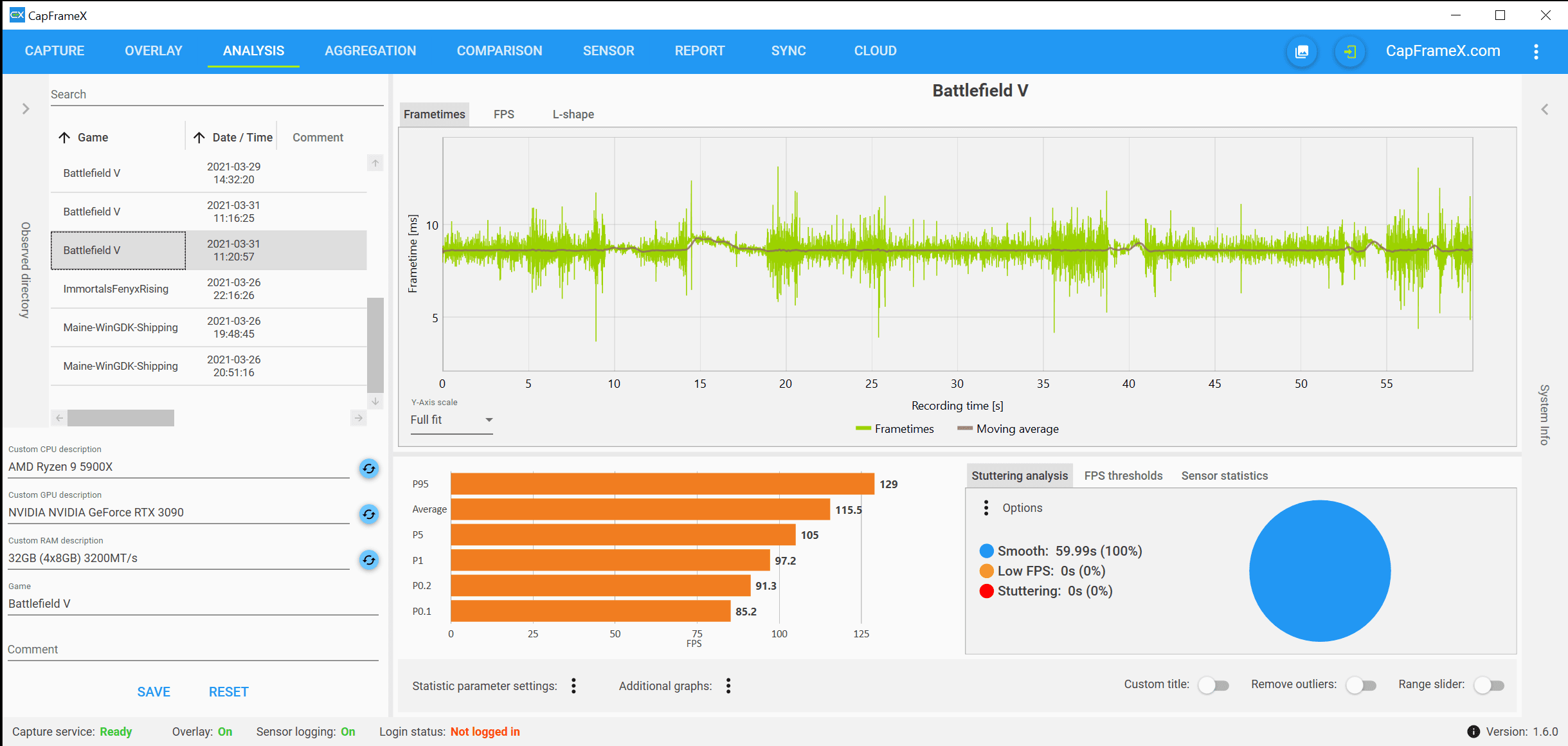
Task: Click the Custom GPU description field
Action: [x=179, y=513]
